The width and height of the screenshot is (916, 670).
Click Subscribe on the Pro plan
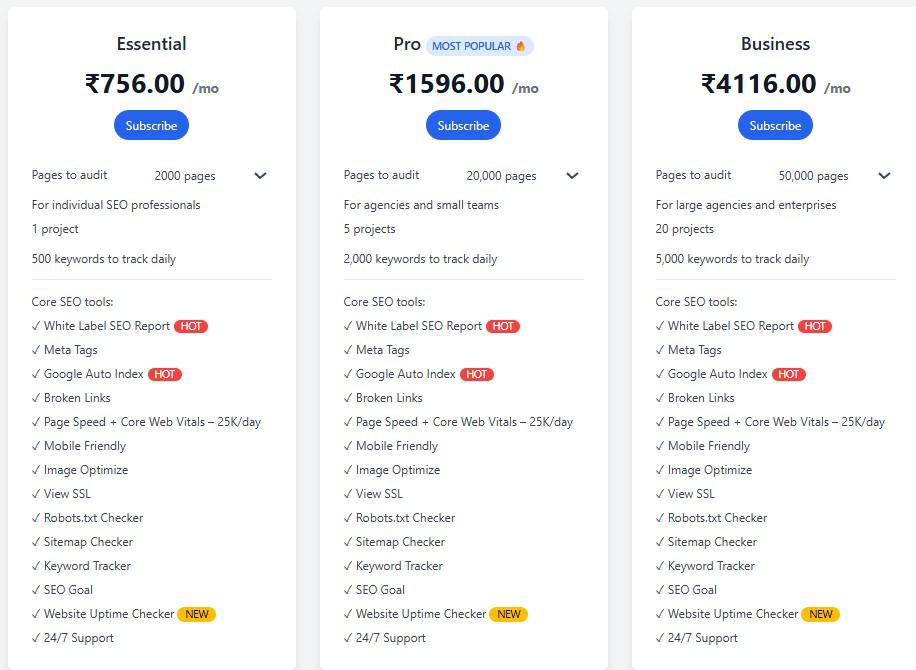pos(463,125)
